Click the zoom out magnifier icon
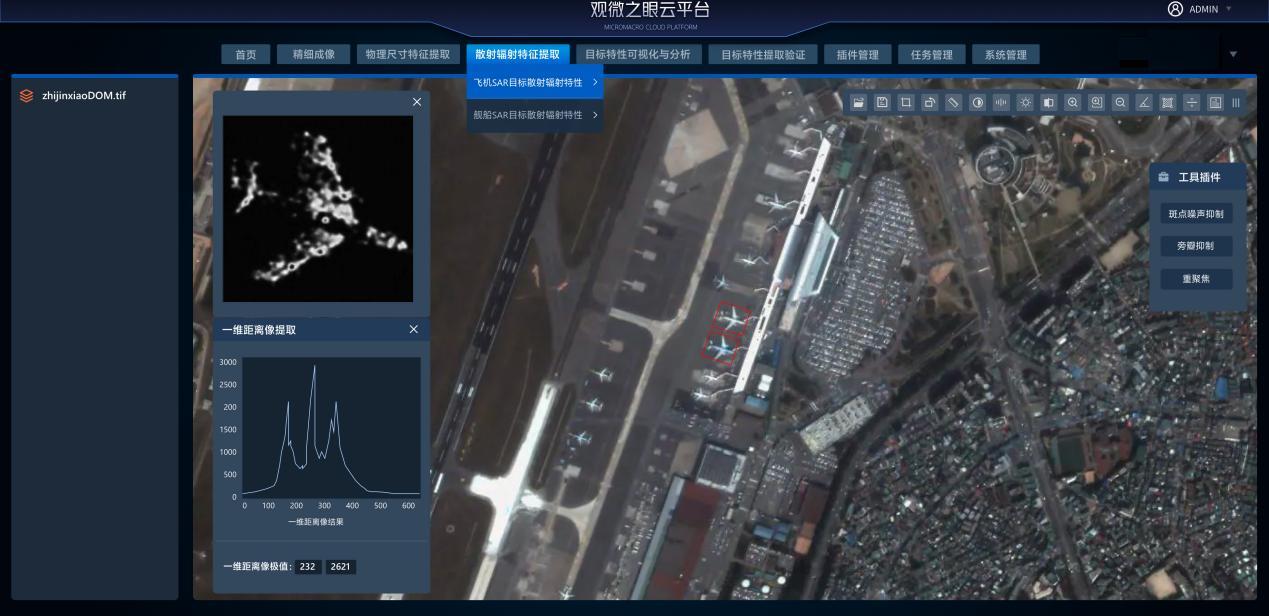The image size is (1269, 616). [1121, 102]
